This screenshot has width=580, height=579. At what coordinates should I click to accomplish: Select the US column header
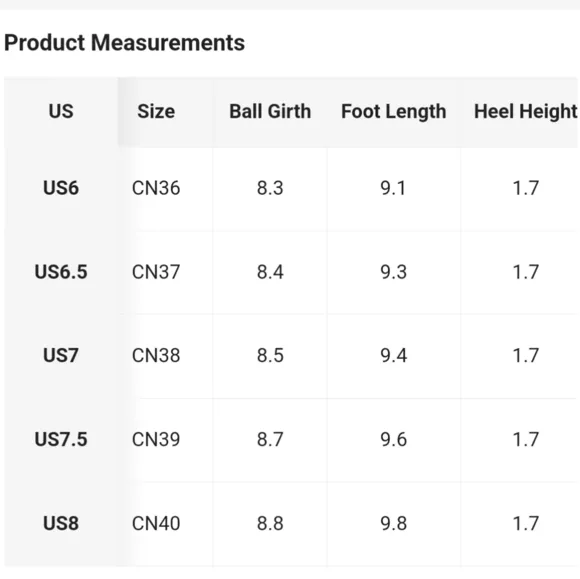(x=61, y=111)
